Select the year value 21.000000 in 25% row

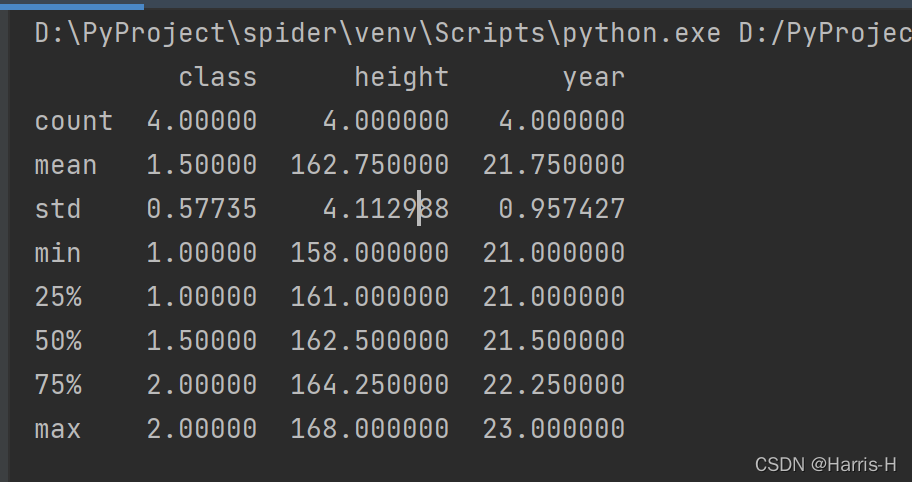pyautogui.click(x=554, y=297)
